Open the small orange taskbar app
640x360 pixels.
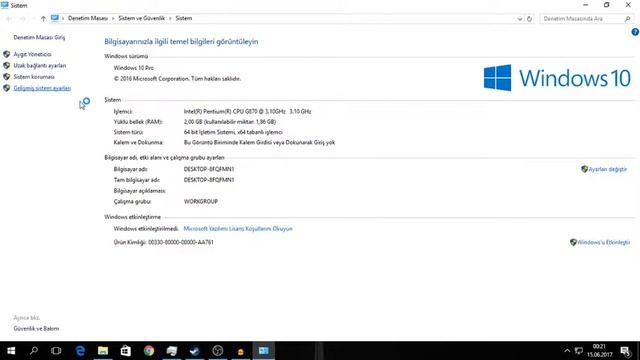click(241, 351)
